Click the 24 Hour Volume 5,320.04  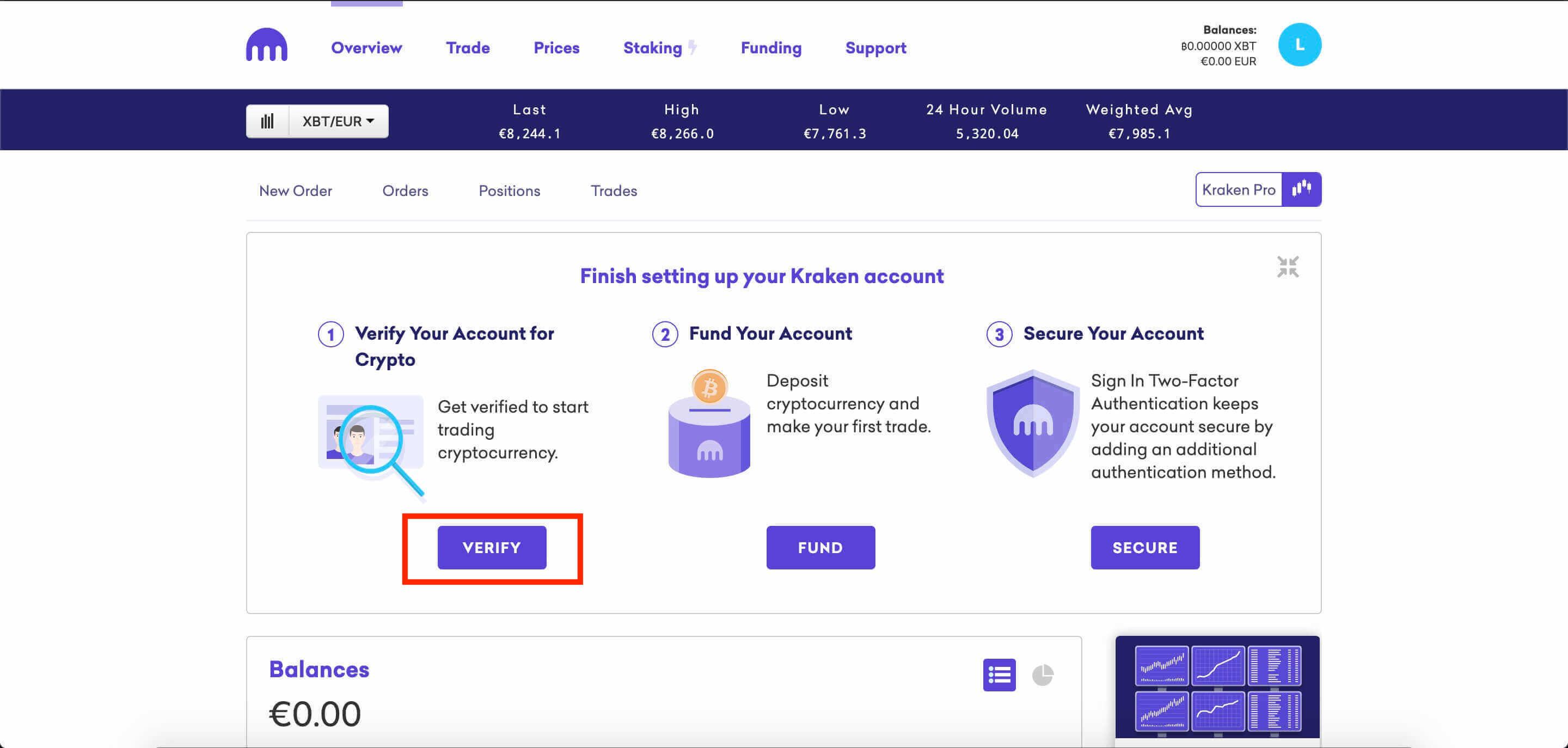point(987,133)
